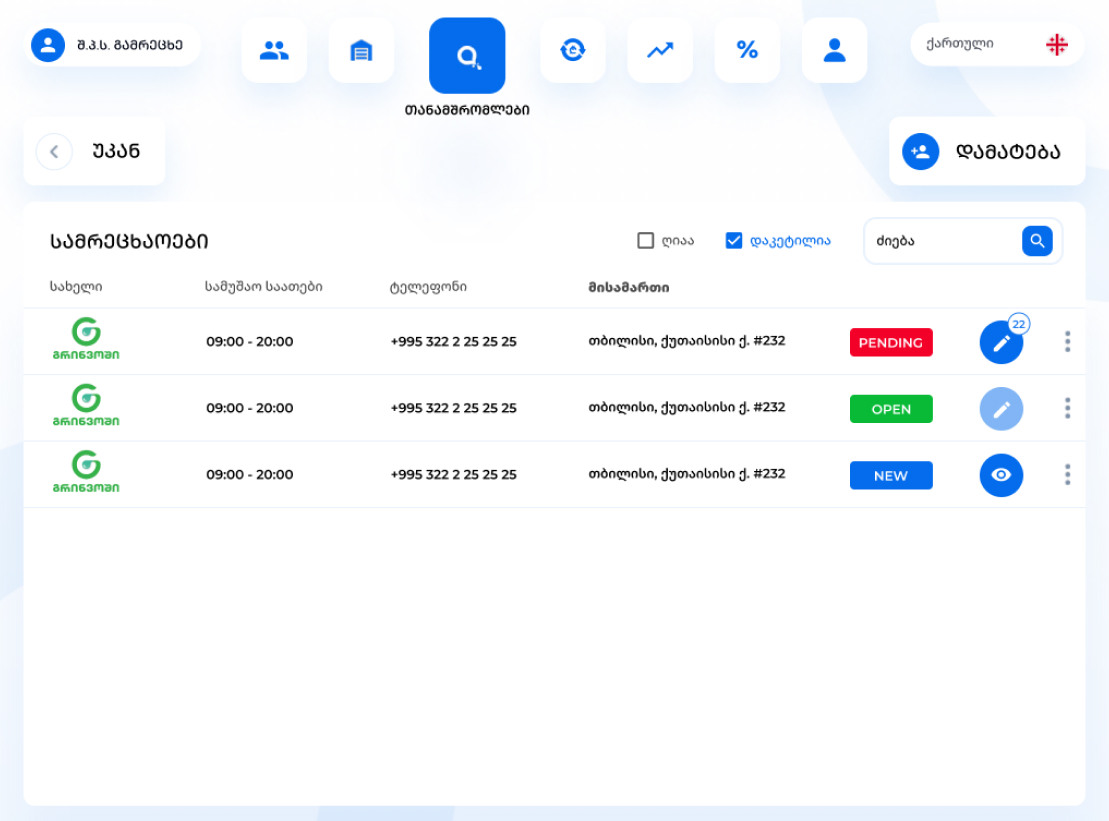
Task: Click the warehouse building icon in navigation
Action: tap(361, 50)
